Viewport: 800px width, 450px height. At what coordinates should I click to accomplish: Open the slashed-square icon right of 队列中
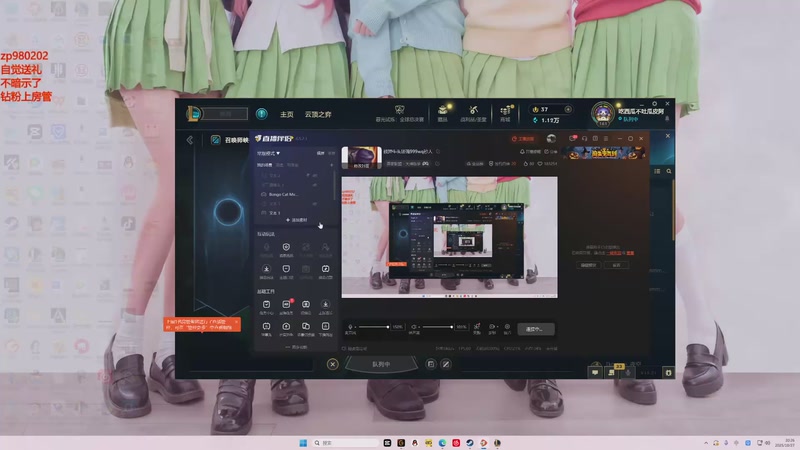click(446, 364)
